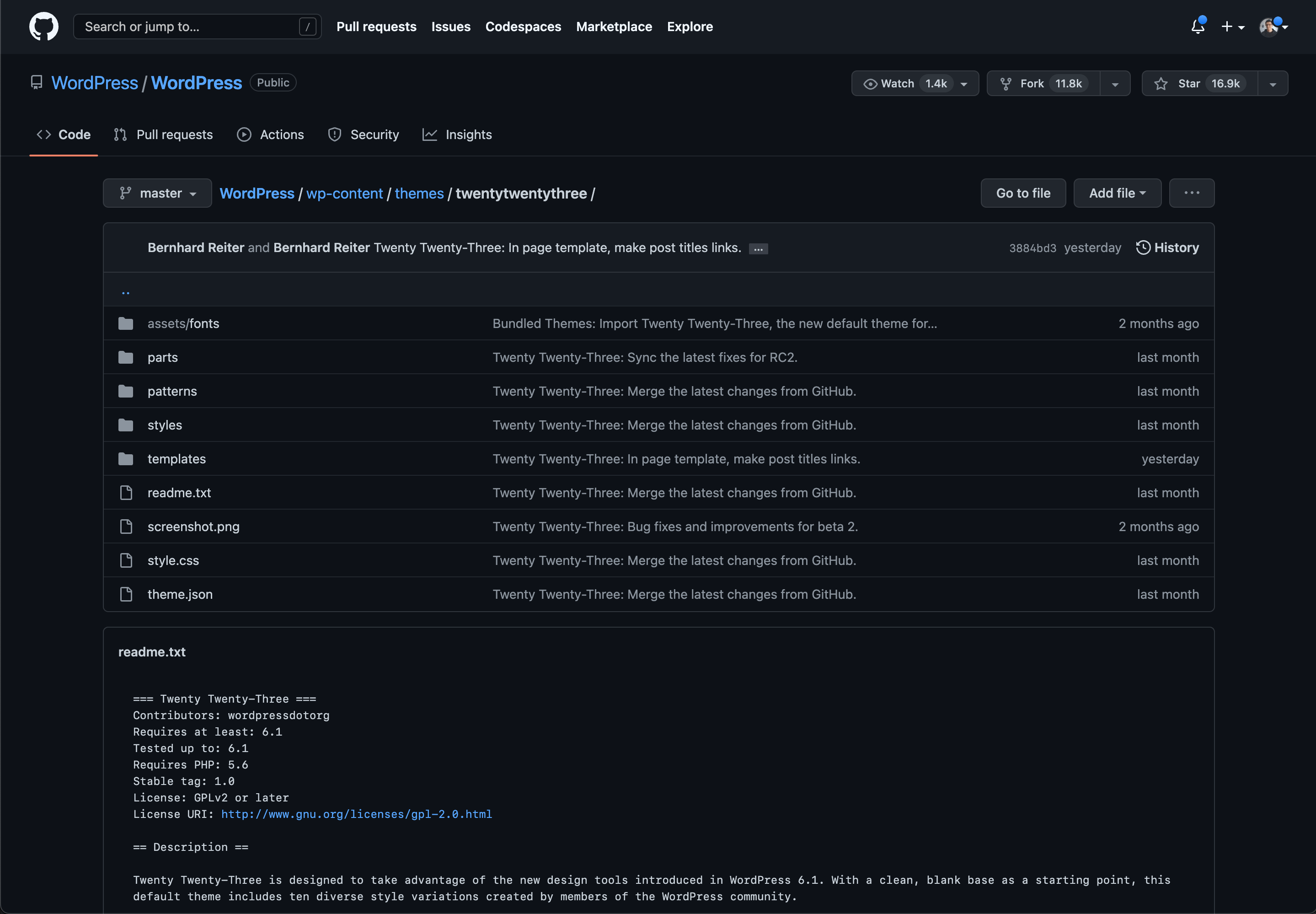This screenshot has width=1316, height=914.
Task: Open the Star lists dropdown arrow
Action: [1273, 84]
